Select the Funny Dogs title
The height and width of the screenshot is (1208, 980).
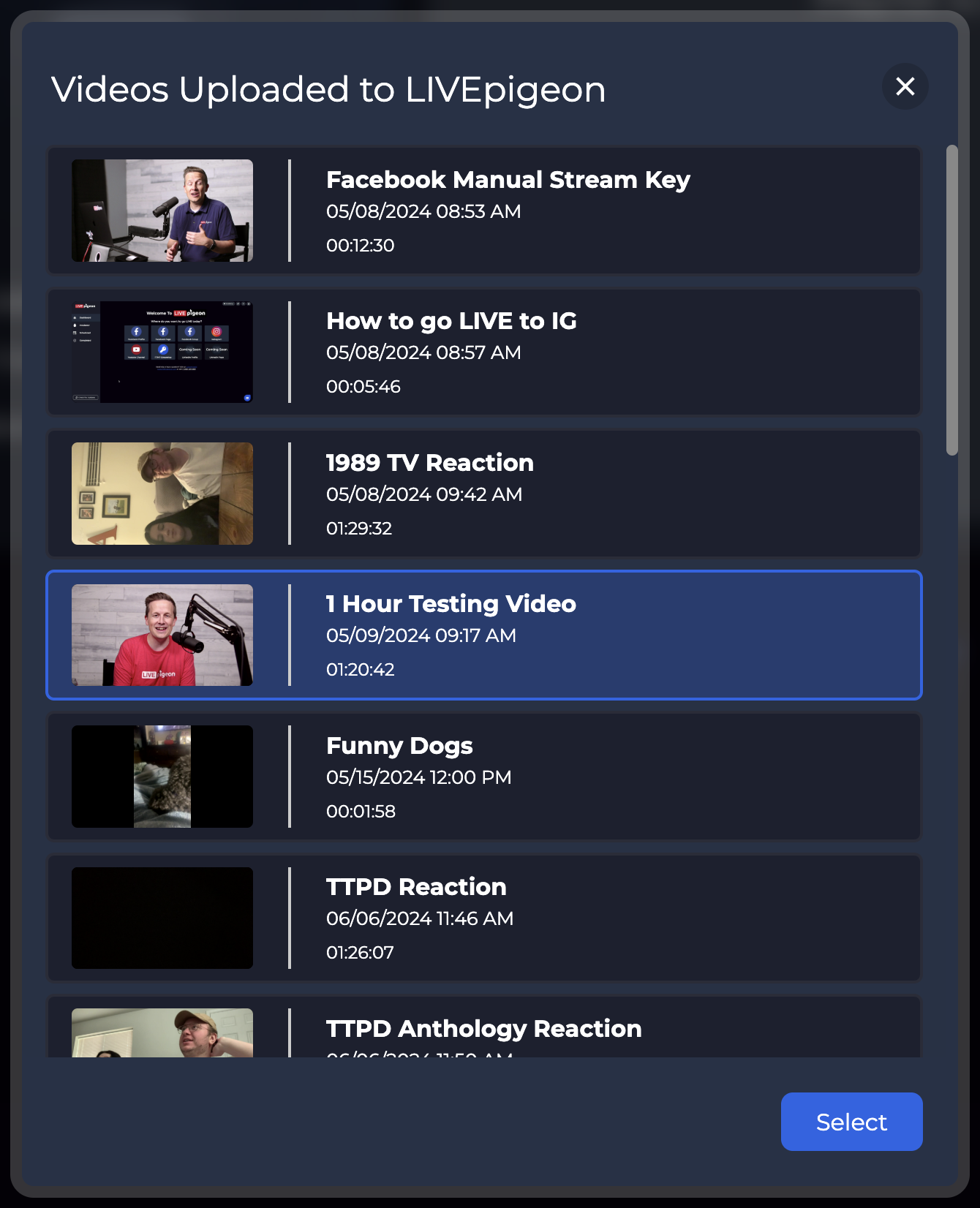click(x=399, y=746)
